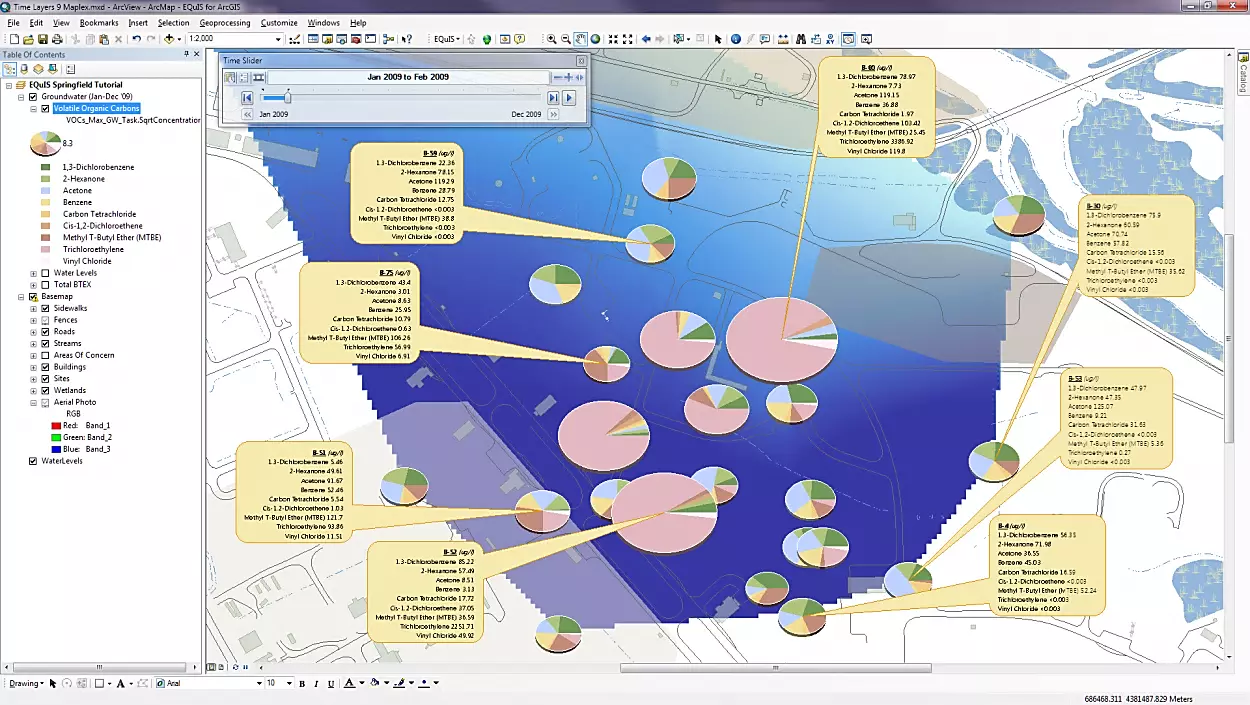Open the Time Slider window tool

[848, 39]
